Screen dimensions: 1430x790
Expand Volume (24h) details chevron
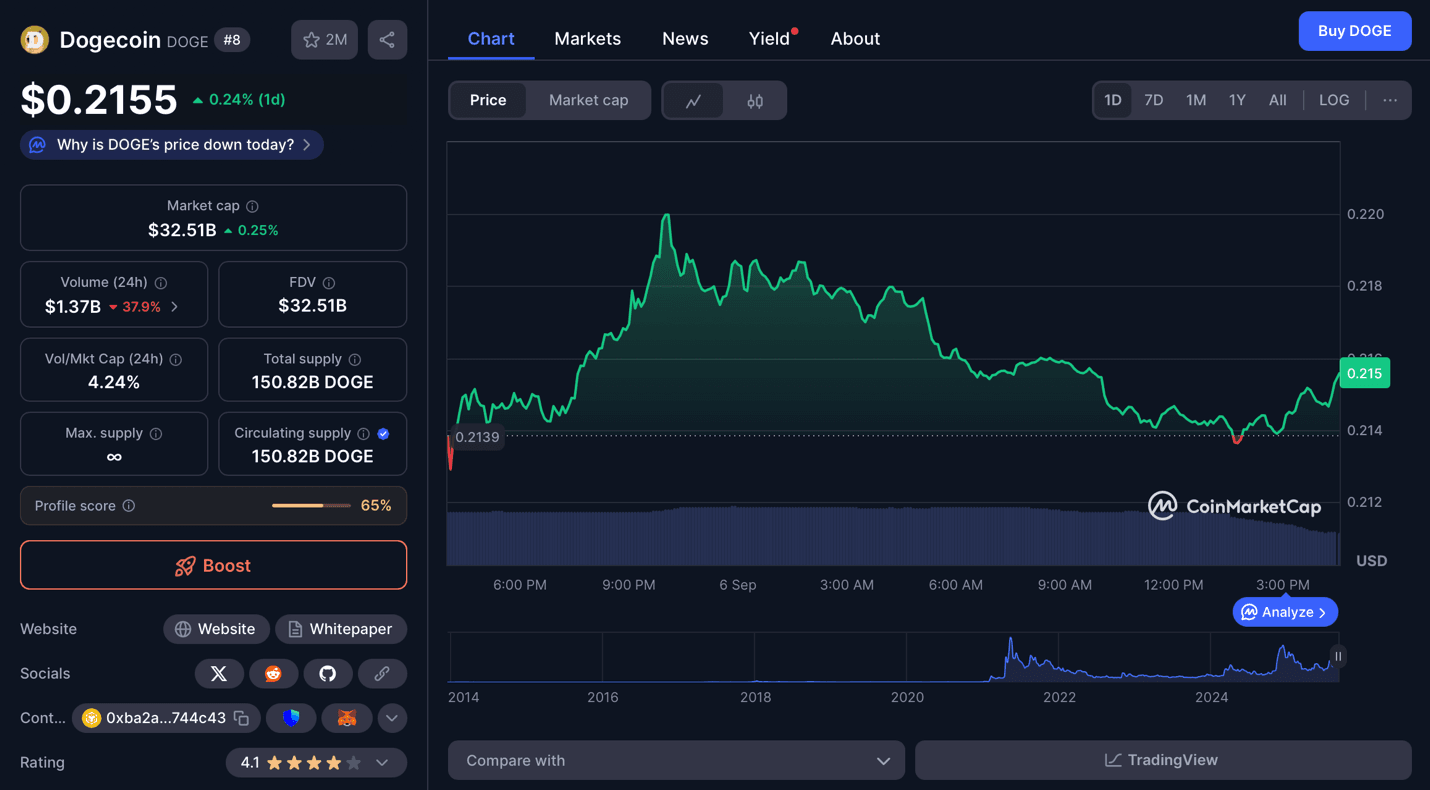tap(175, 307)
